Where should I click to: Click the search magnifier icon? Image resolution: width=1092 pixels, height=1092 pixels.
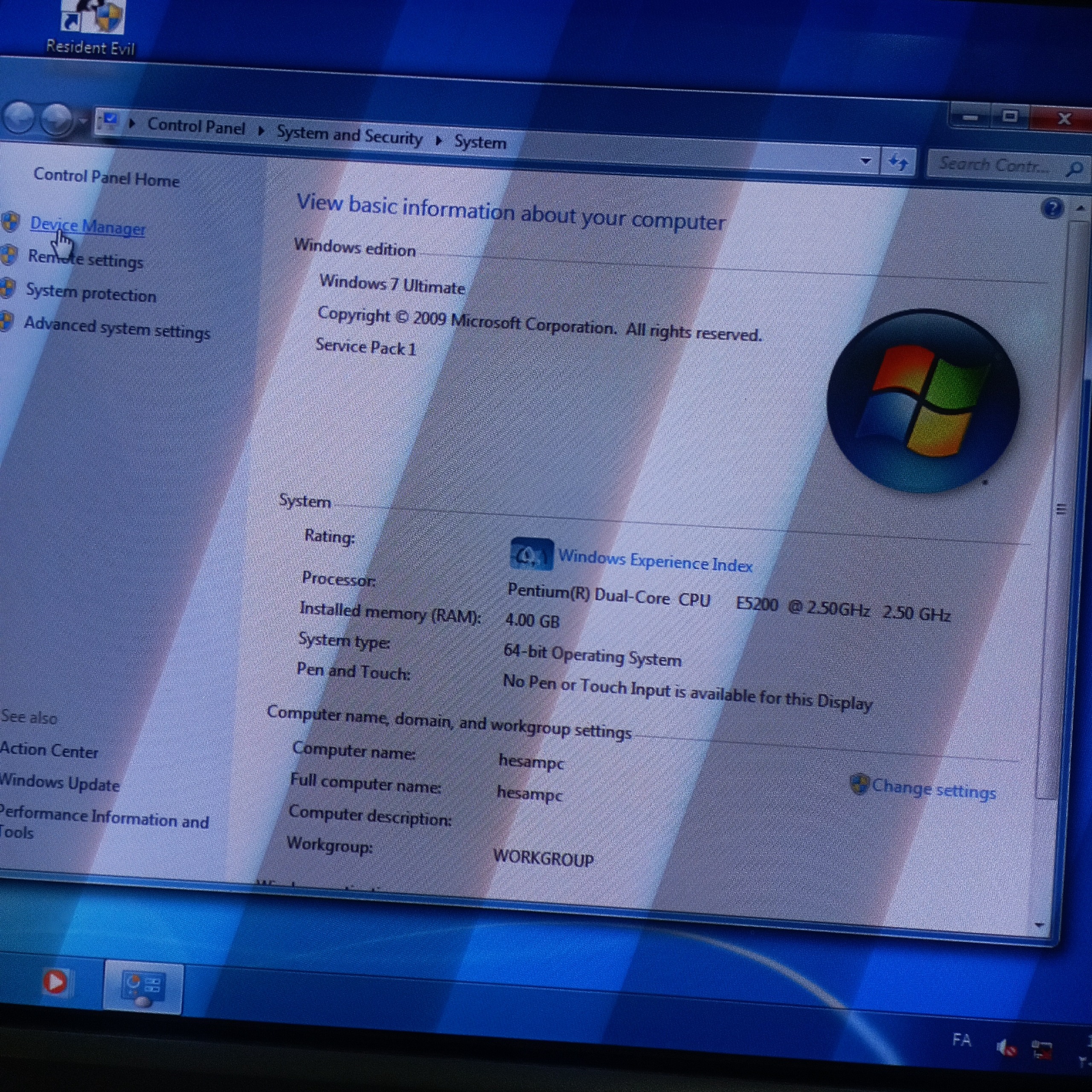(x=1074, y=169)
